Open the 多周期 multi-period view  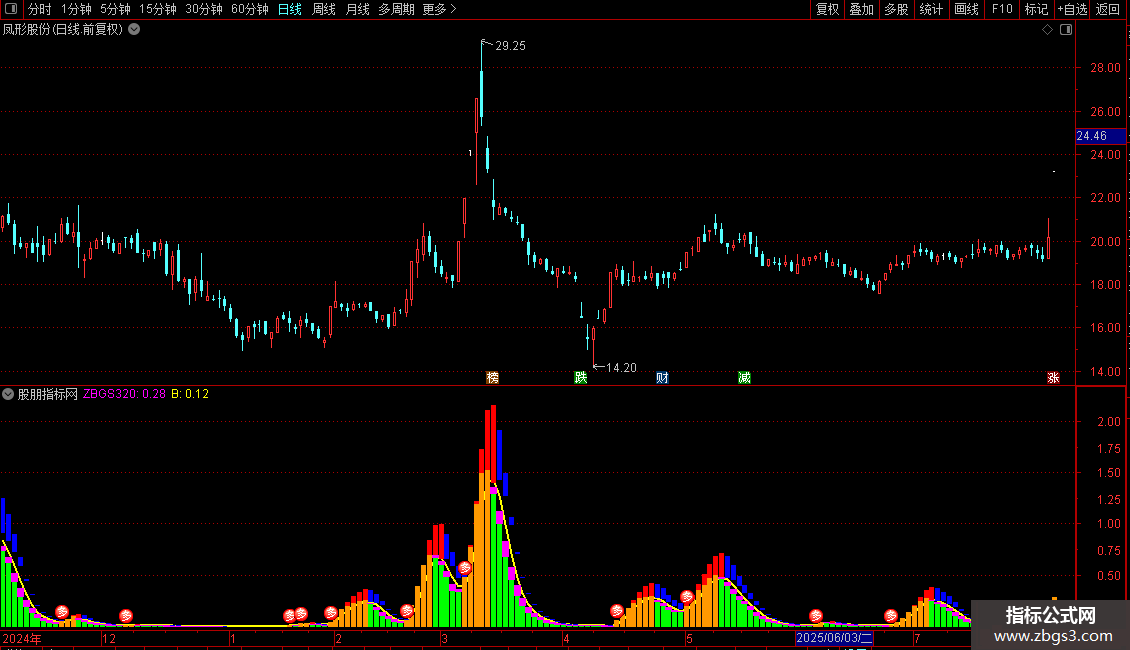tap(396, 9)
